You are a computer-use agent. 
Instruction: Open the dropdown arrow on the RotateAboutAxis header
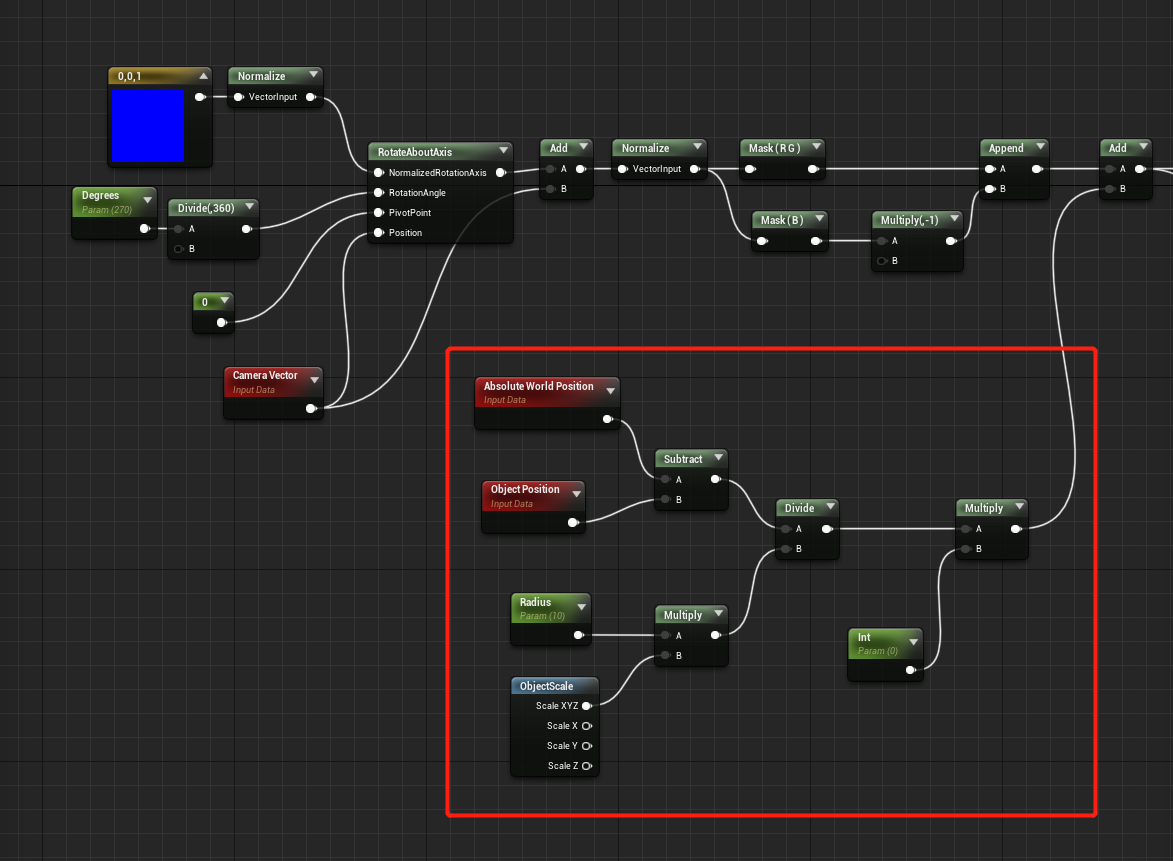pyautogui.click(x=505, y=151)
